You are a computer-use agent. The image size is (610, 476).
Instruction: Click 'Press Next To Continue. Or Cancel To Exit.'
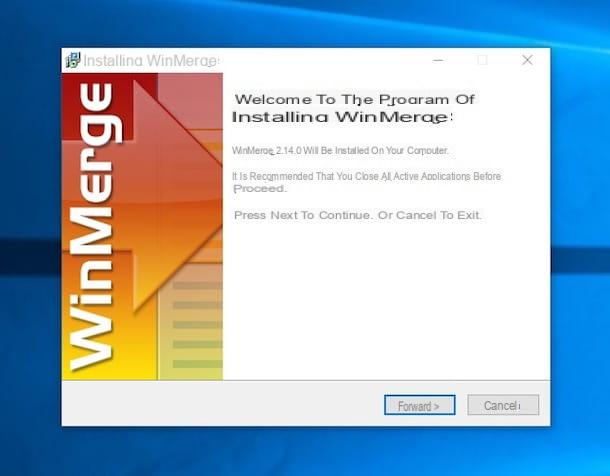[358, 215]
